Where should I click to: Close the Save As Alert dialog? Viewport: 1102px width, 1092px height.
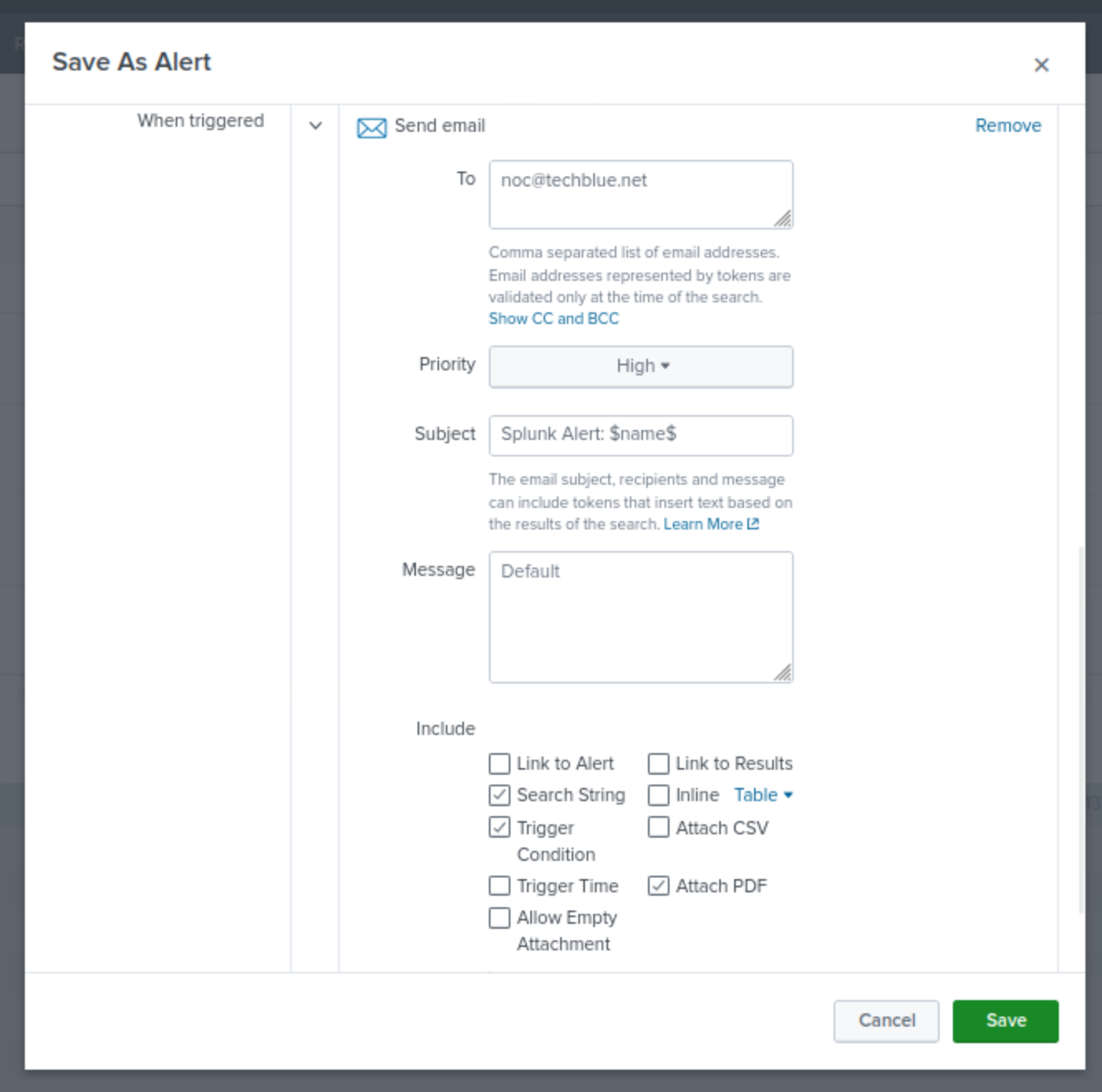click(1042, 65)
